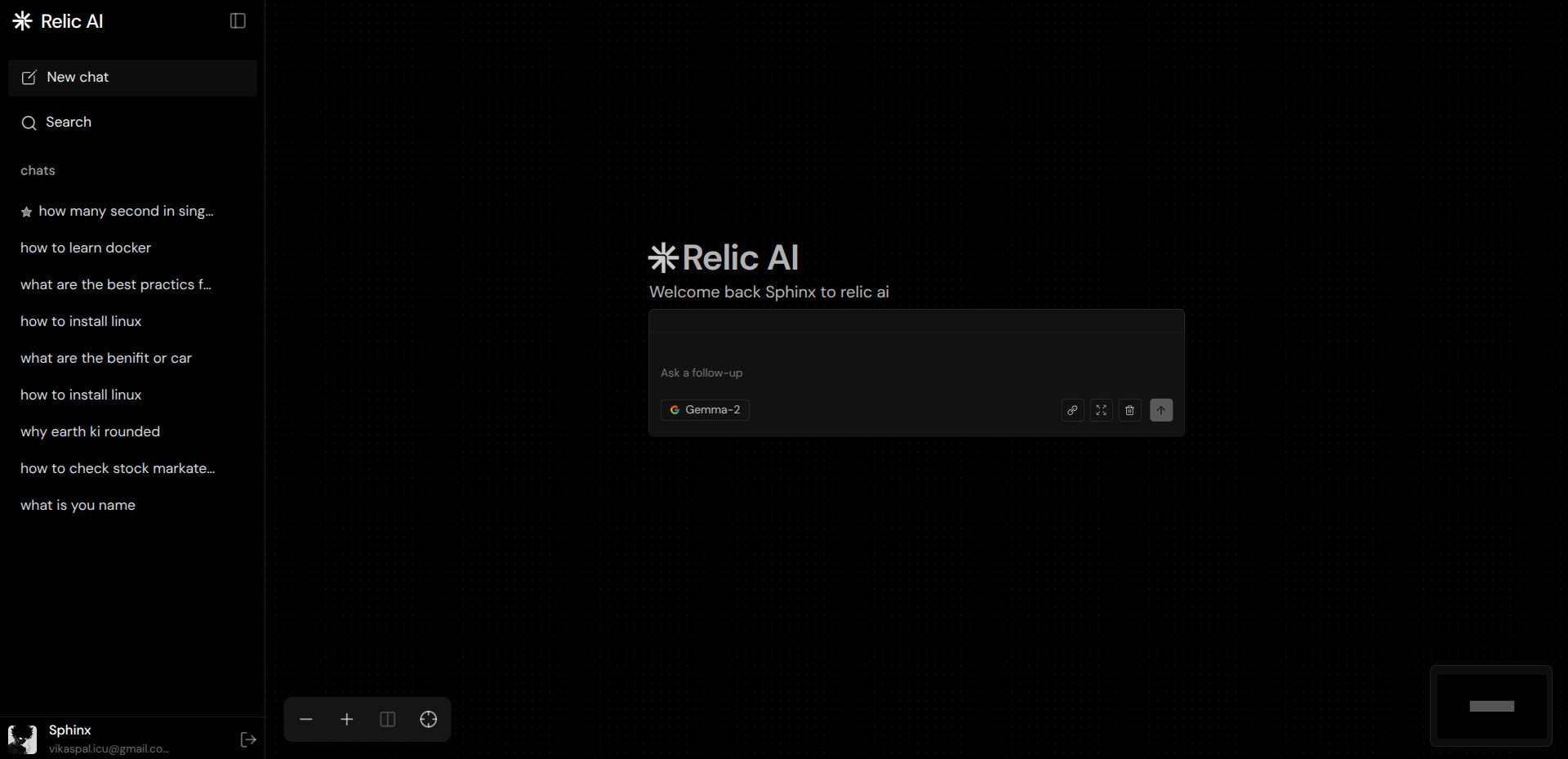Click the vikaspal.icu email address text
1568x759 pixels.
[x=109, y=749]
